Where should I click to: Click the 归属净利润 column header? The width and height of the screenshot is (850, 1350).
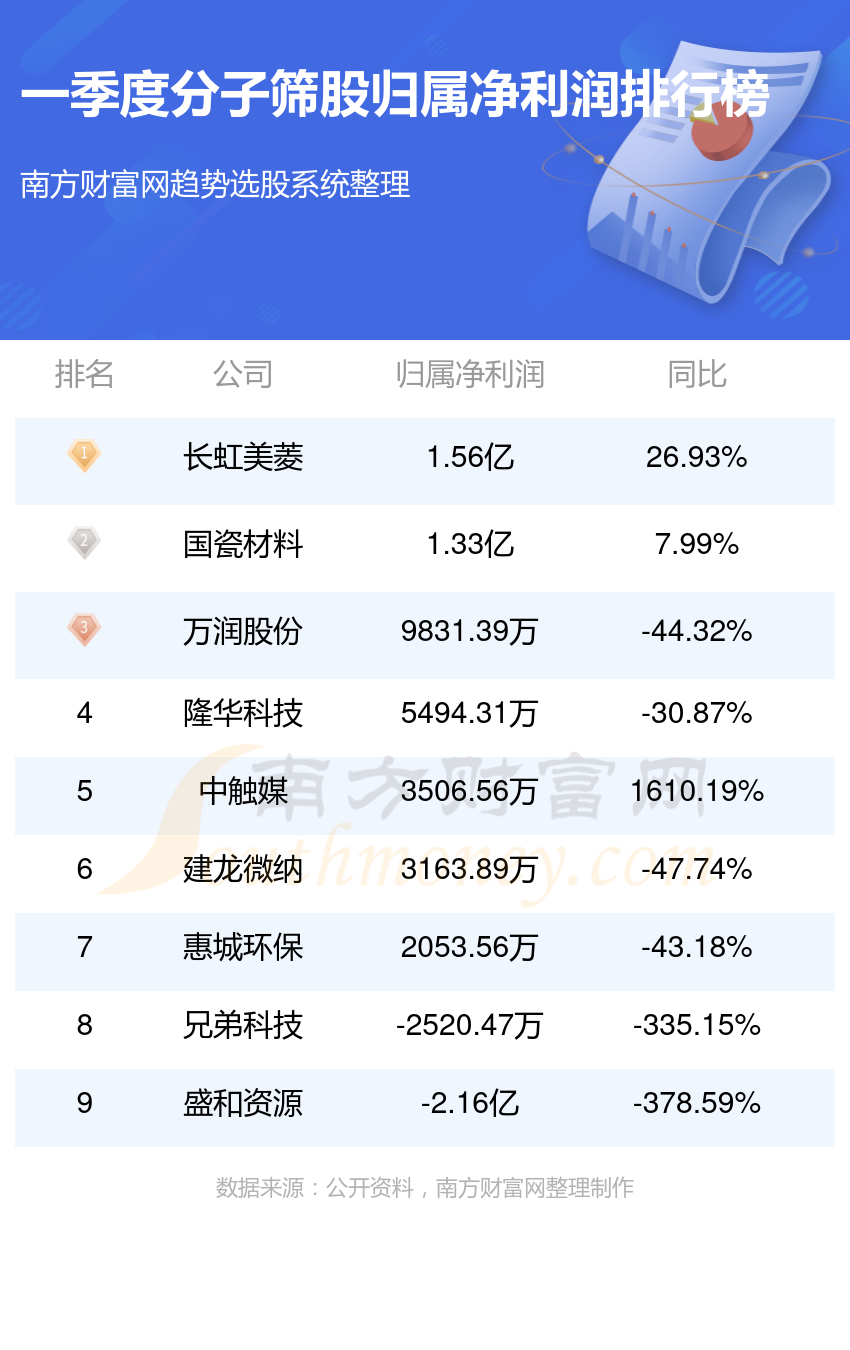470,375
